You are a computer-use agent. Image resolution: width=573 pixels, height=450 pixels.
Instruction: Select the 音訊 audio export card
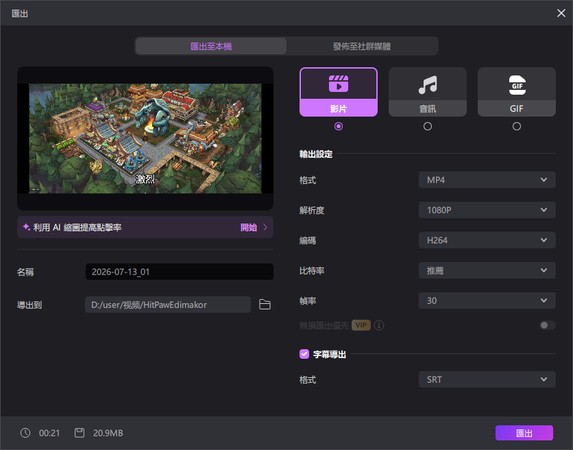[x=427, y=92]
